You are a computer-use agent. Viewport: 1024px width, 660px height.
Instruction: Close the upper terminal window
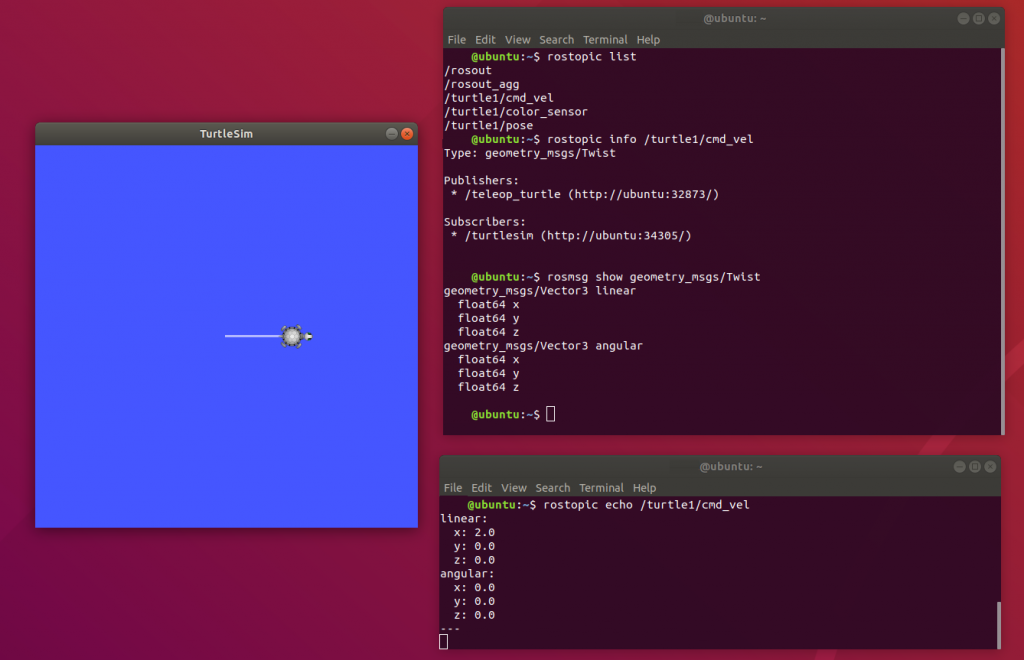pos(994,18)
